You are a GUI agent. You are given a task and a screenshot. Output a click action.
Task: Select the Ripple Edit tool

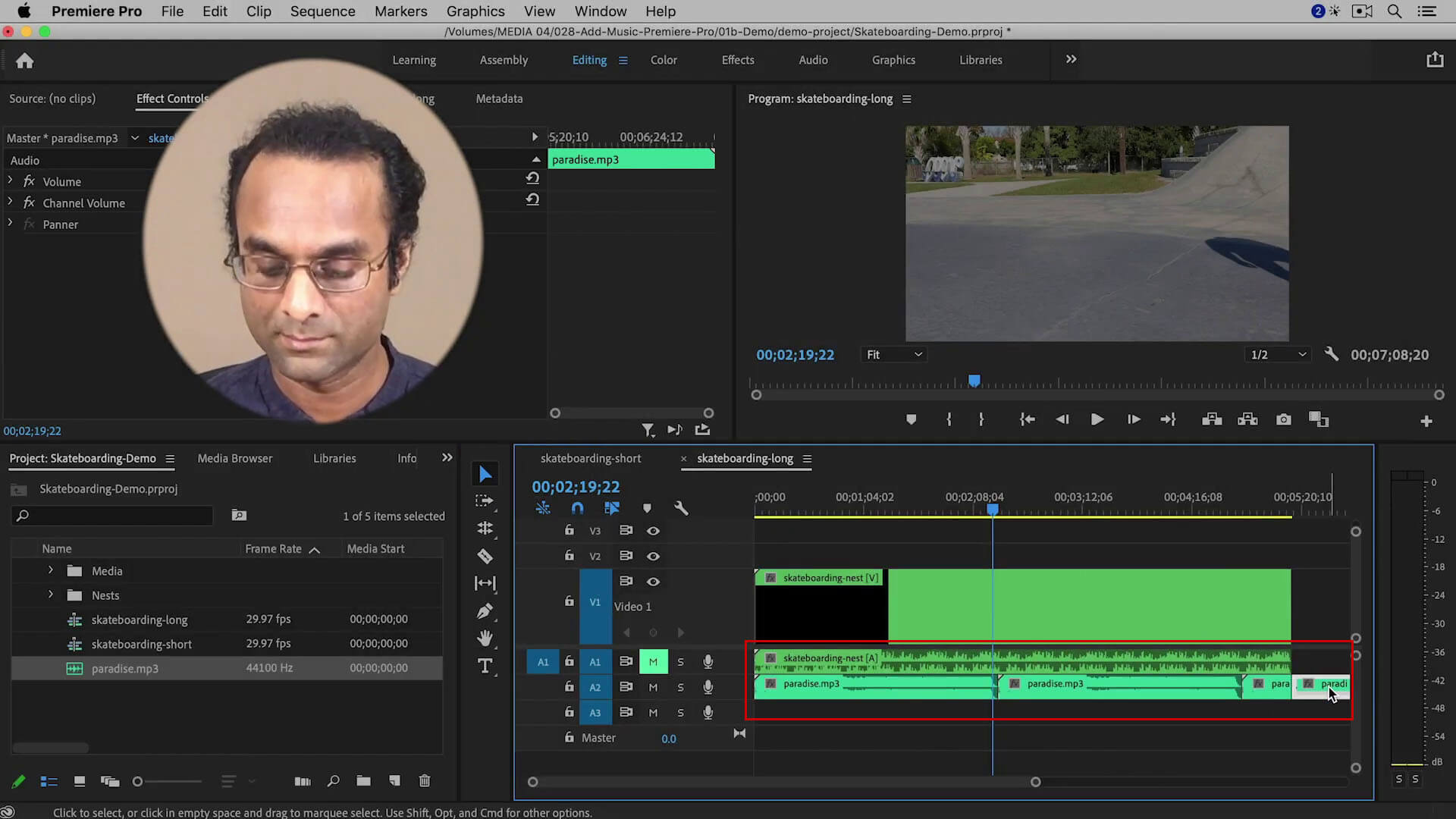(x=485, y=529)
